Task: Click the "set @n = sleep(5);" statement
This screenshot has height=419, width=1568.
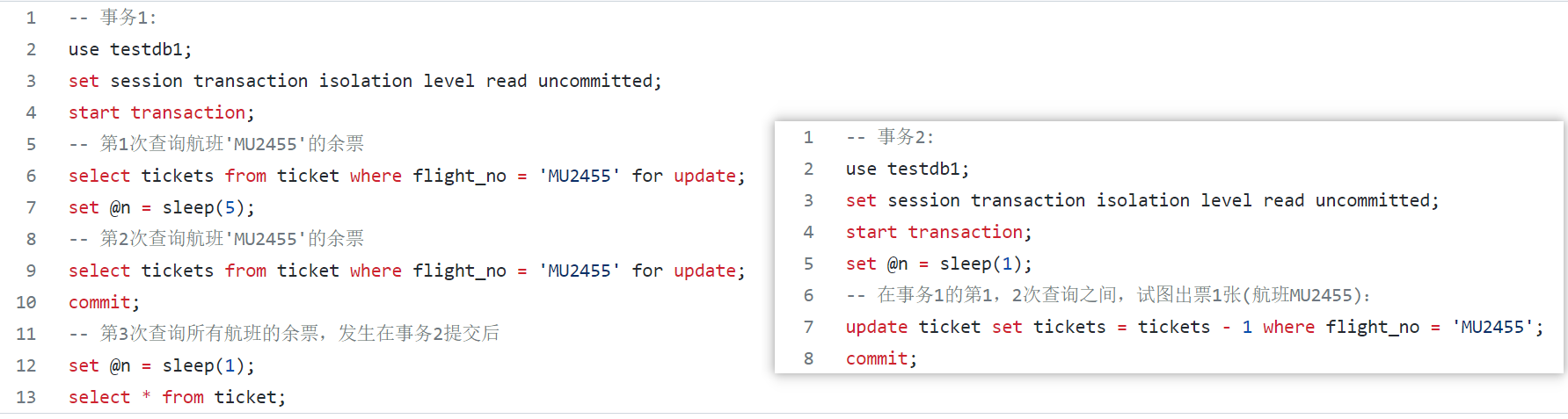Action: click(161, 207)
